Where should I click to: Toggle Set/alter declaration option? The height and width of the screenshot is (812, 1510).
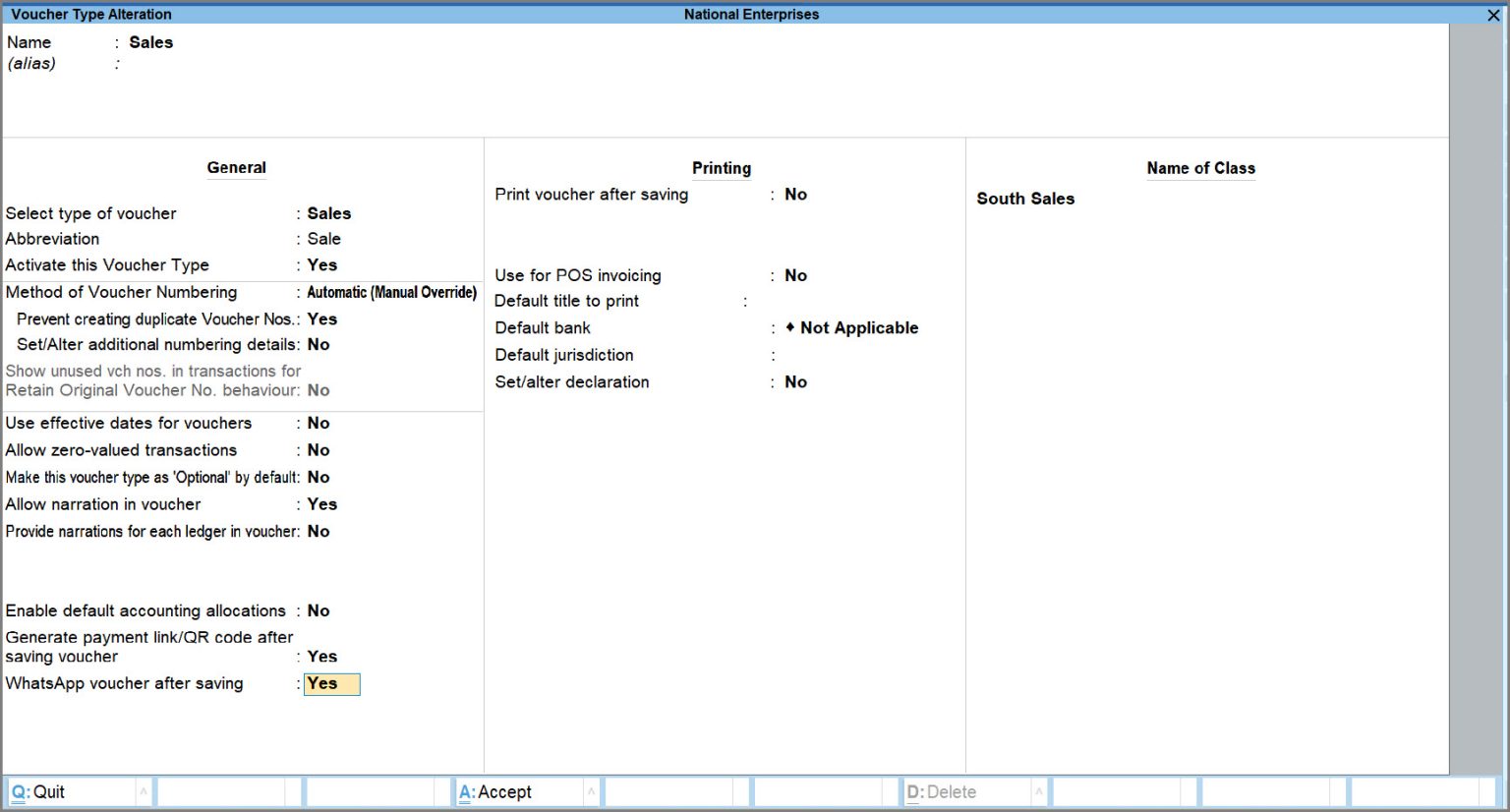coord(795,381)
